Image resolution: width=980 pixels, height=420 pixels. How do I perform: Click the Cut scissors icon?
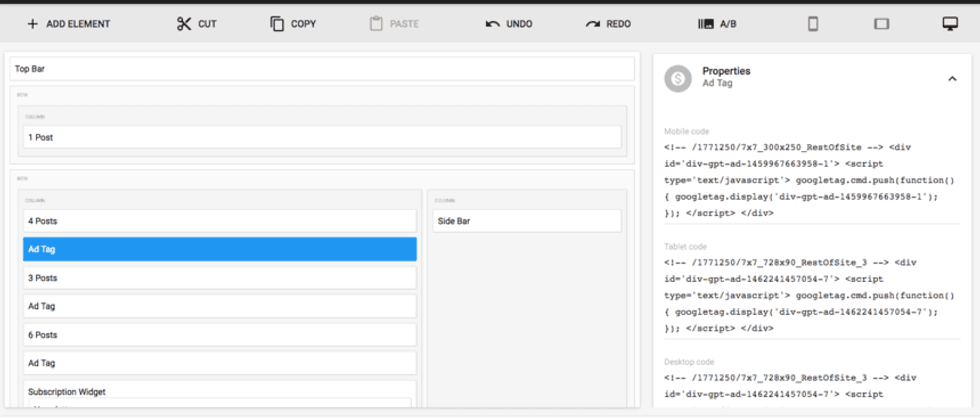click(x=184, y=24)
